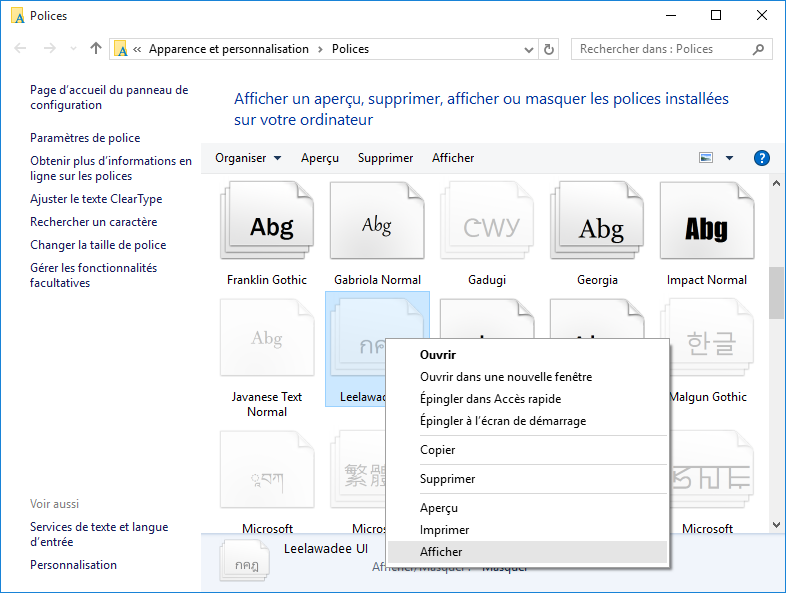The image size is (786, 593).
Task: Choose Ouvrir in the context menu
Action: coord(527,355)
